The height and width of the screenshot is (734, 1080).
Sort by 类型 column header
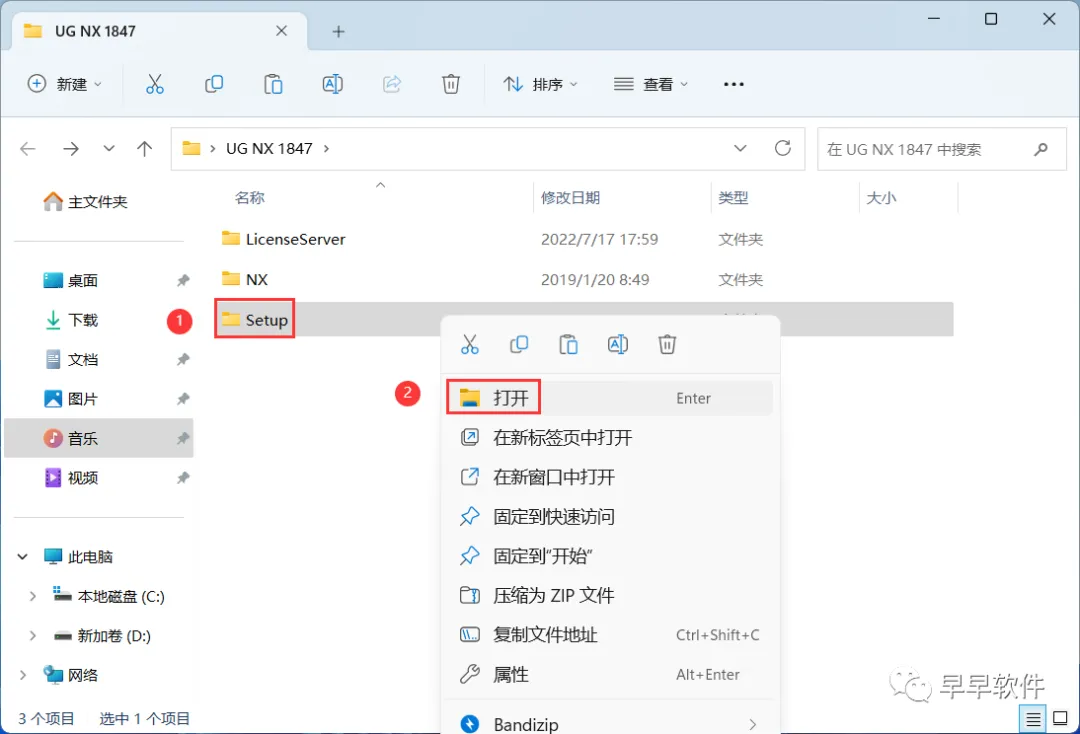(x=733, y=198)
